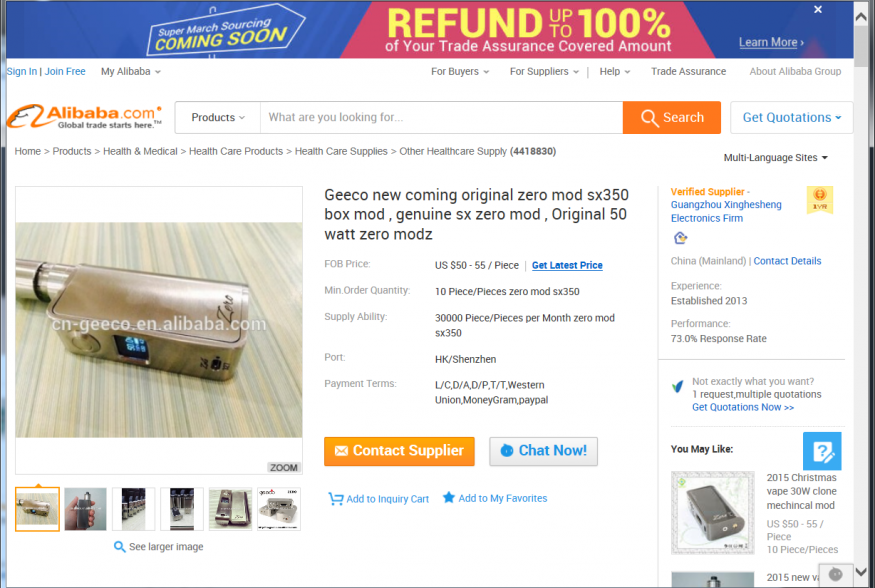875x588 pixels.
Task: Click the blue feedback question-mark icon
Action: pos(822,451)
